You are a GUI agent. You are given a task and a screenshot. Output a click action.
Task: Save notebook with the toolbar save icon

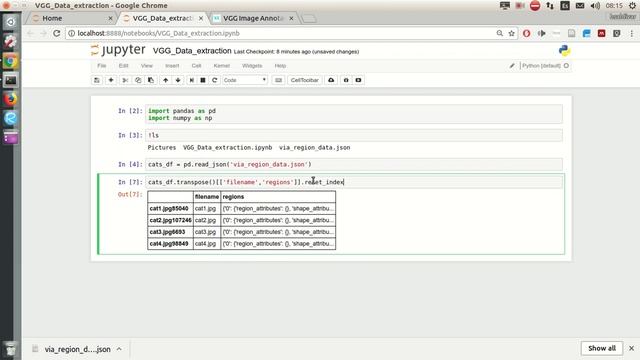click(97, 80)
